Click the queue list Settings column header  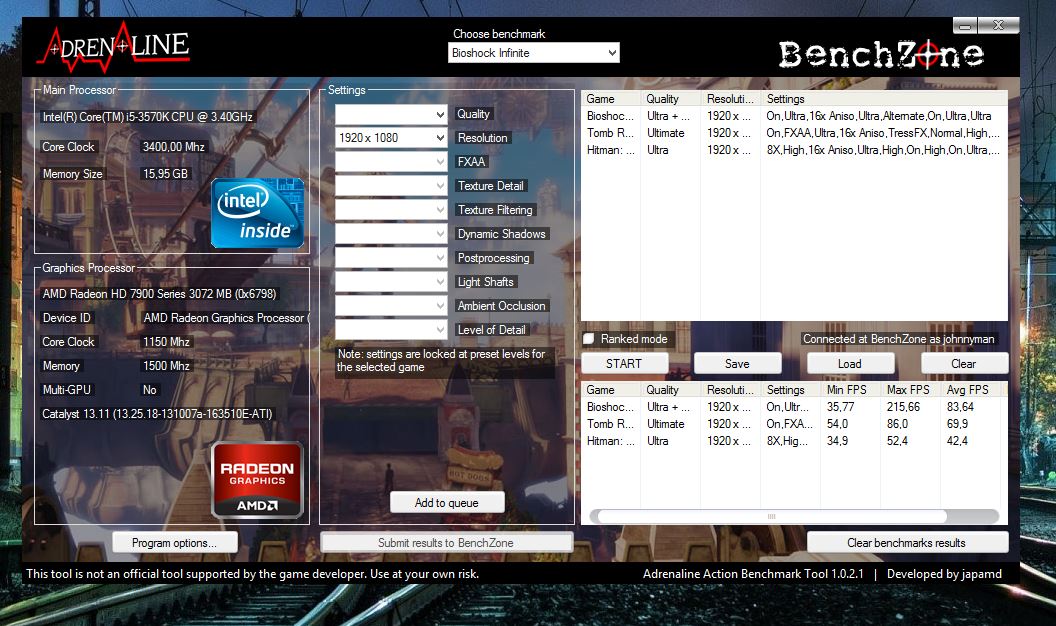tap(884, 98)
